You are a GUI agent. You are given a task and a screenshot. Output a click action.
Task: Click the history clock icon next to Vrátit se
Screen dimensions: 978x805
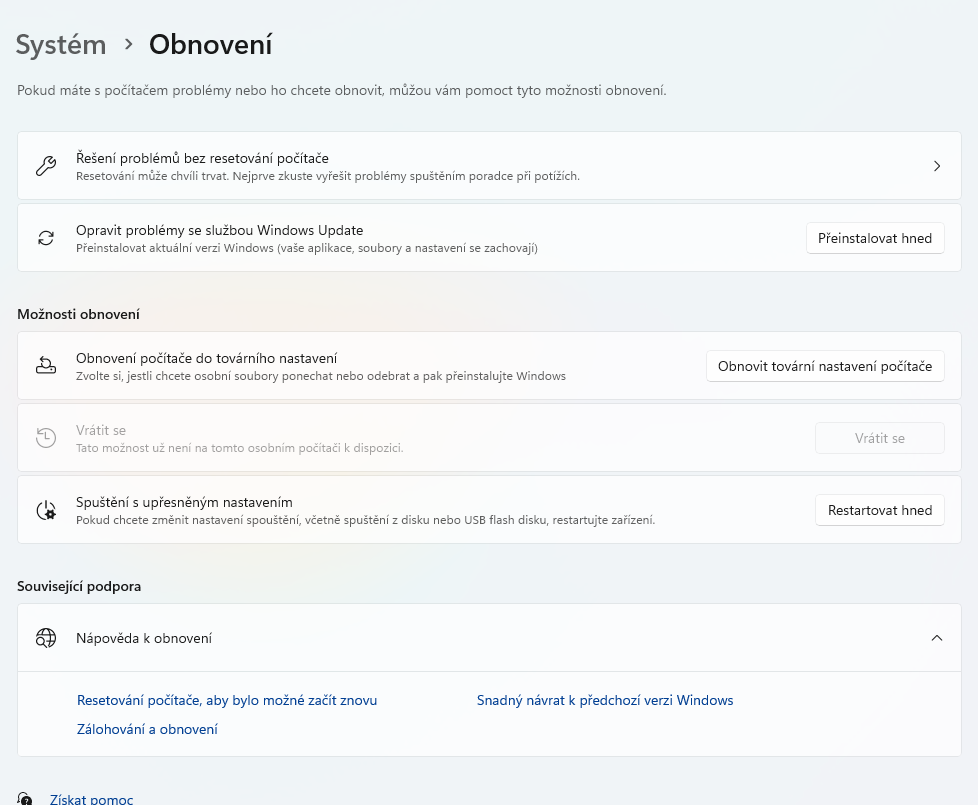(x=46, y=438)
